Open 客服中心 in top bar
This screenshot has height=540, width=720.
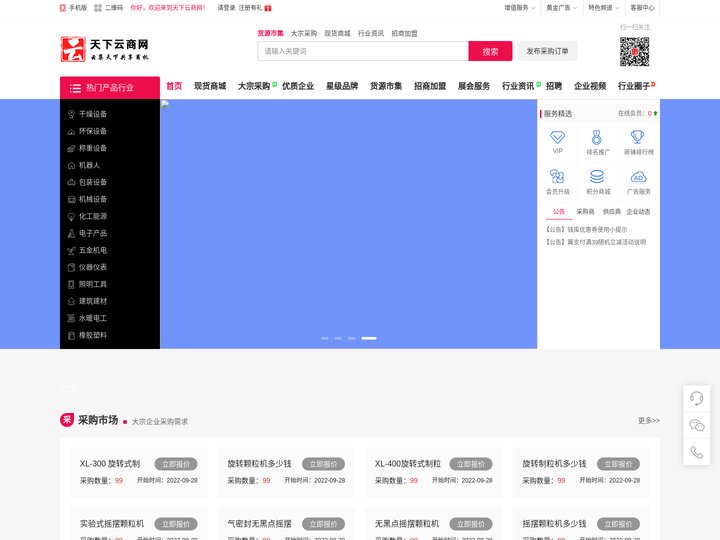[642, 8]
